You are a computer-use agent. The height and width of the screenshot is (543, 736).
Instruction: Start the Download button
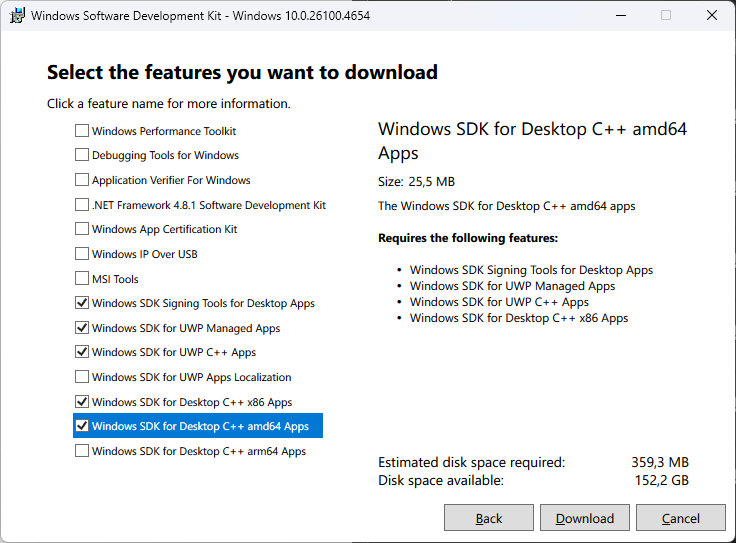point(585,518)
